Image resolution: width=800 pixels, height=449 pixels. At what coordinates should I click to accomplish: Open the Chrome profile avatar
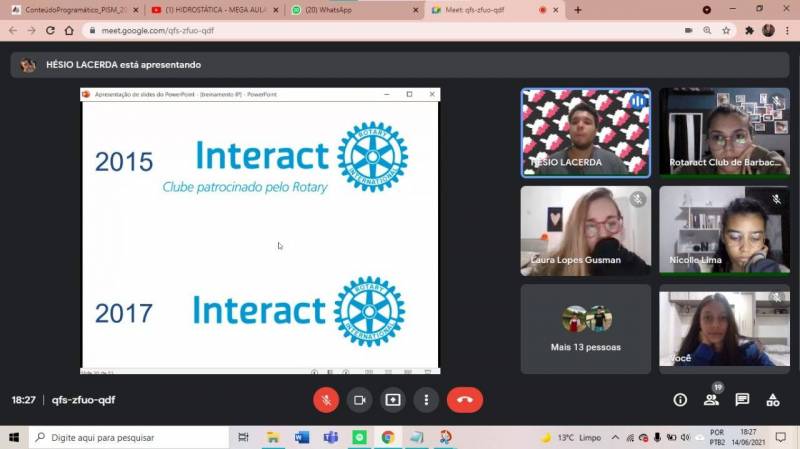point(768,31)
